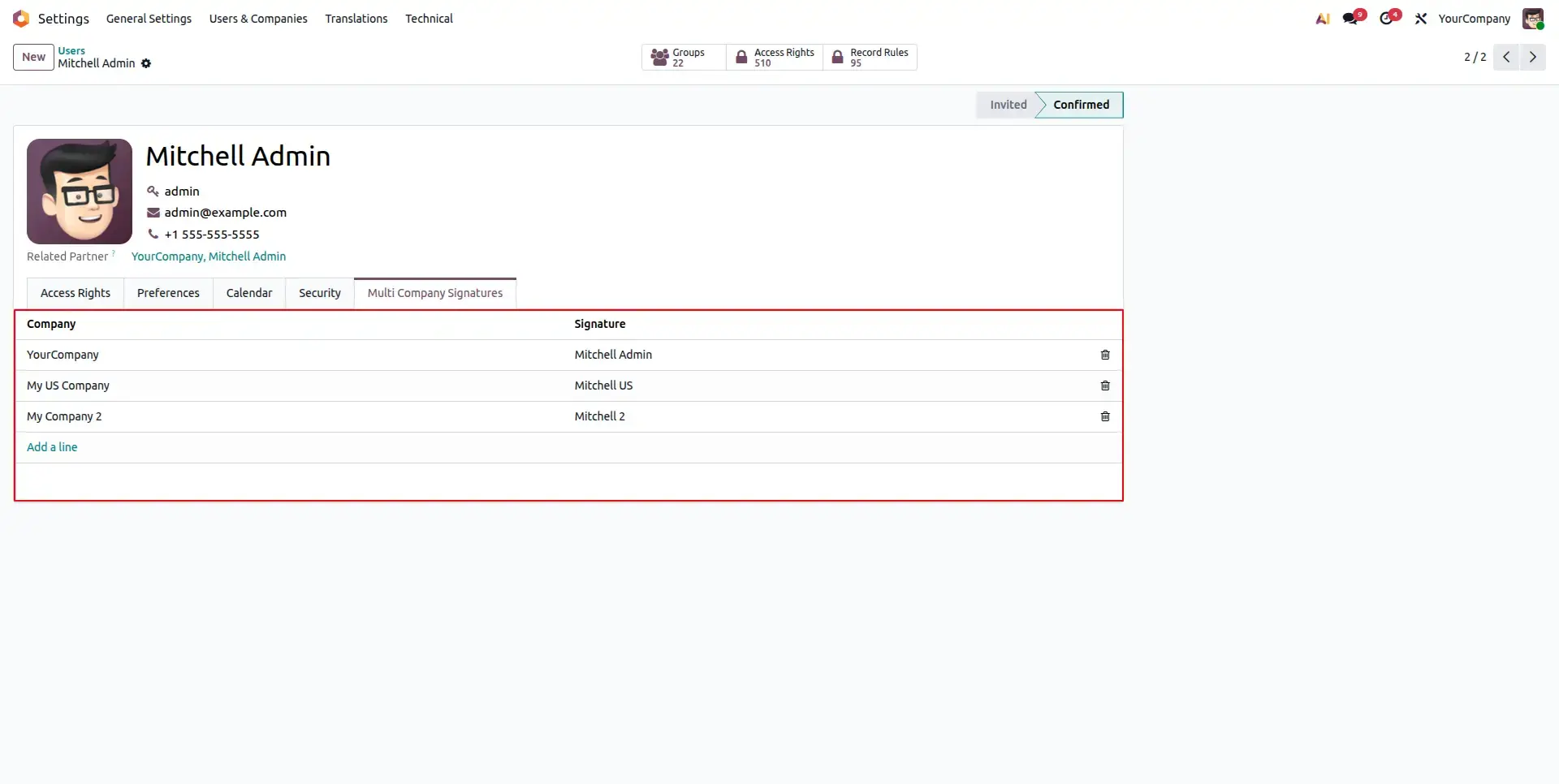
Task: Open the developer tools icon
Action: pyautogui.click(x=1421, y=19)
